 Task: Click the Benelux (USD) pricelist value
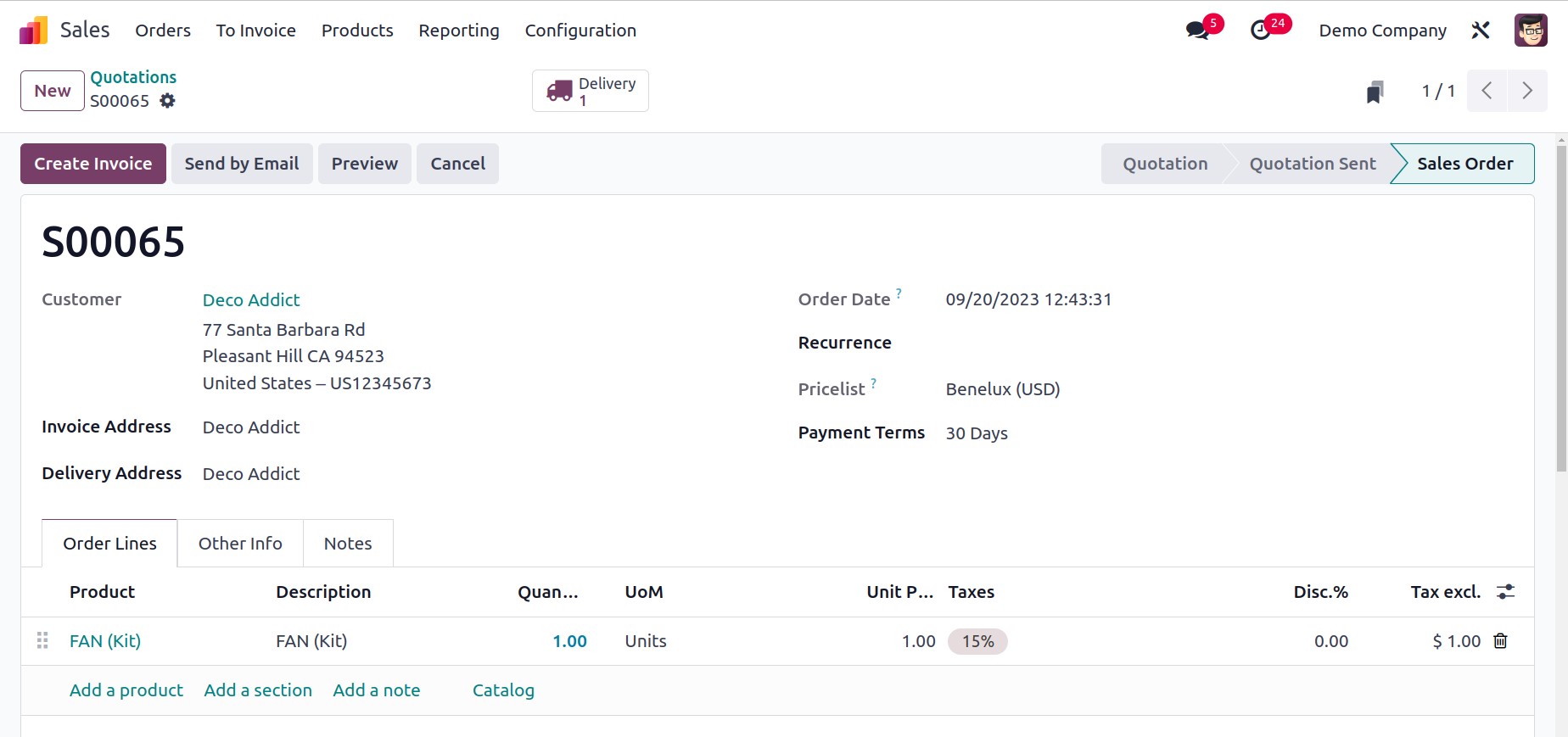(1003, 389)
